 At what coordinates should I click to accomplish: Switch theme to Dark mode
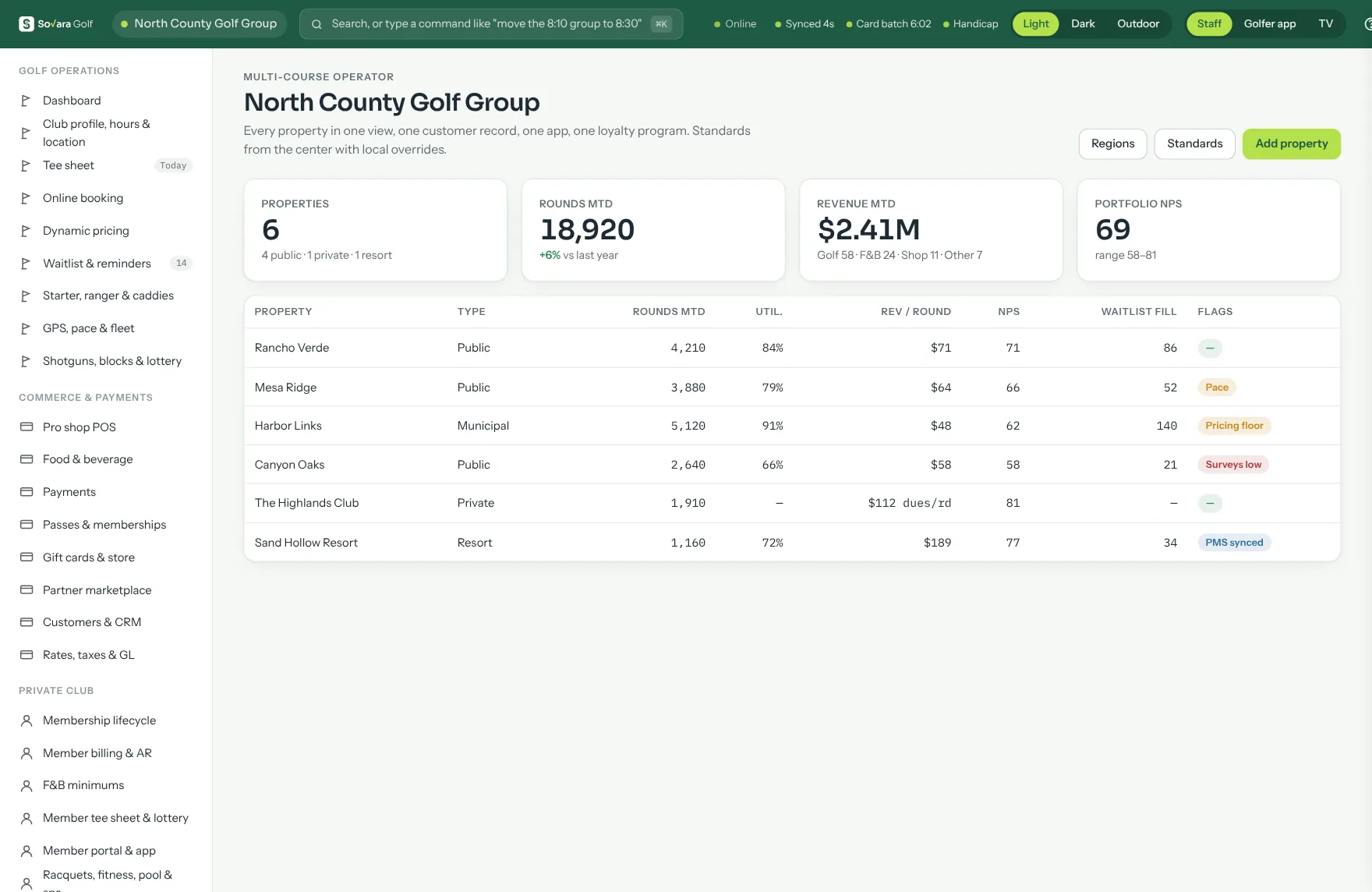pyautogui.click(x=1083, y=24)
